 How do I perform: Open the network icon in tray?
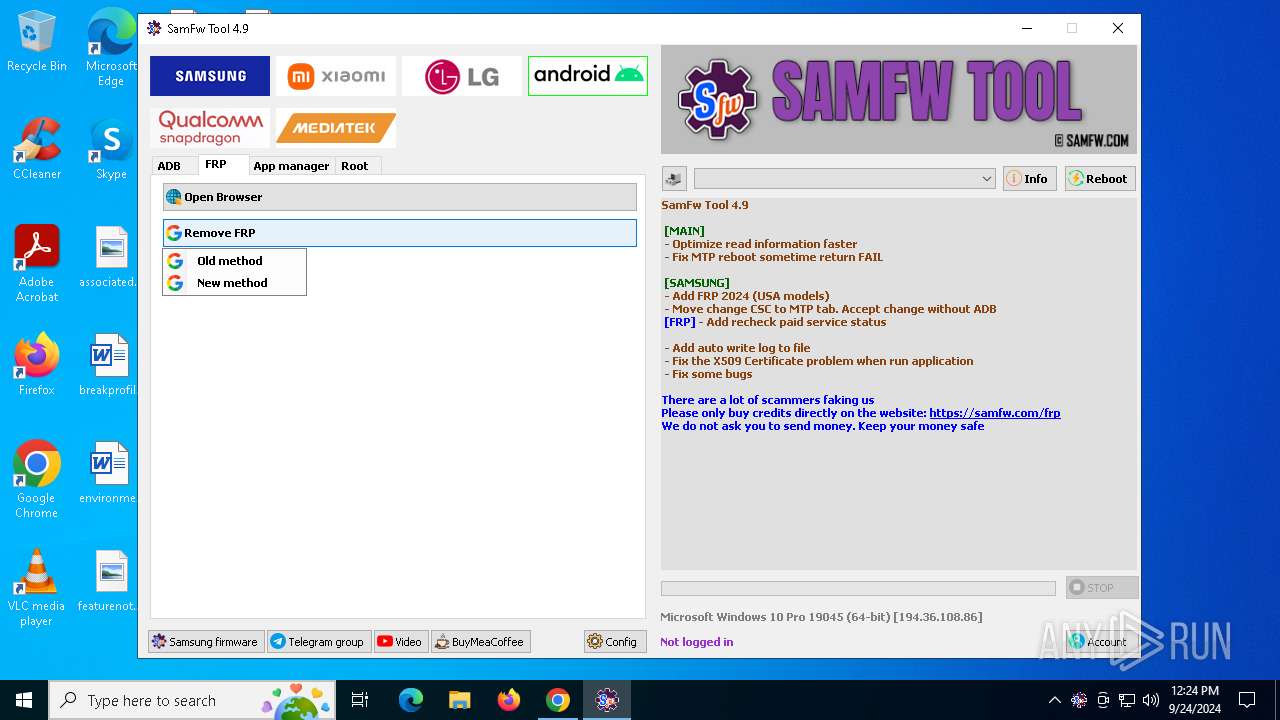[1127, 700]
